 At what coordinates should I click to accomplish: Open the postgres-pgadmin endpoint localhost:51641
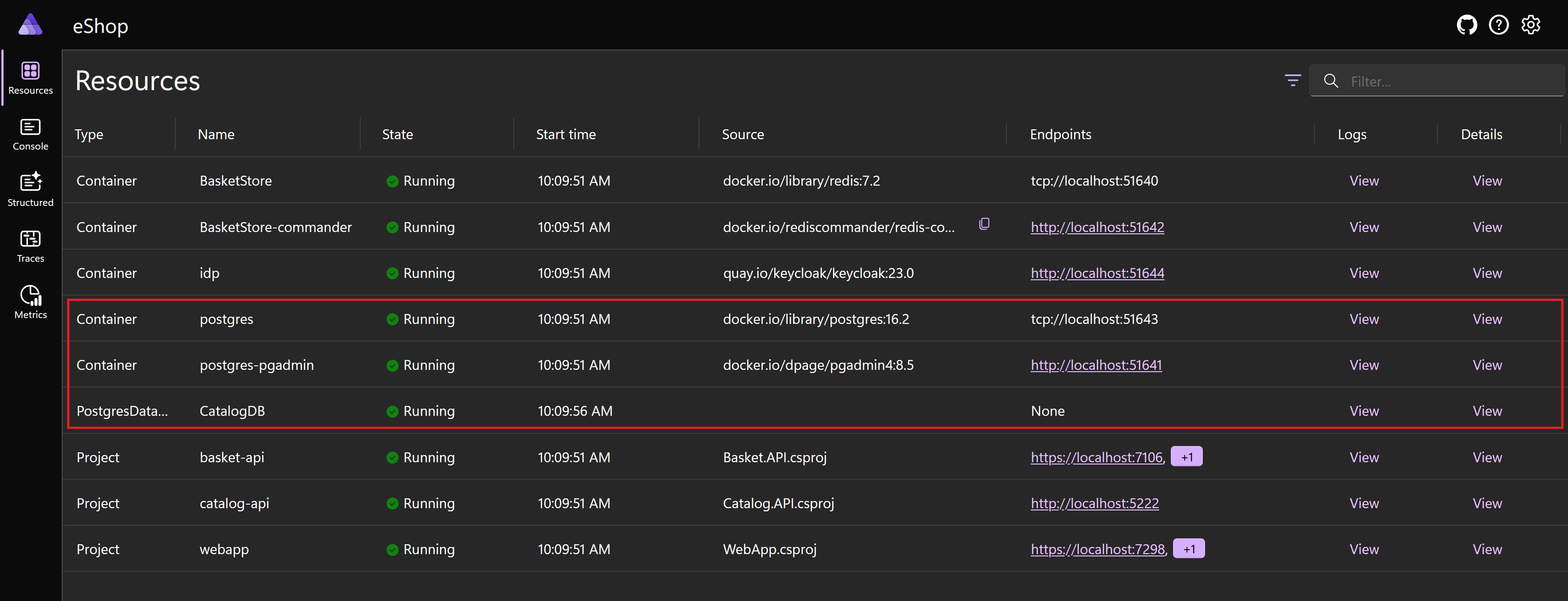click(x=1096, y=365)
